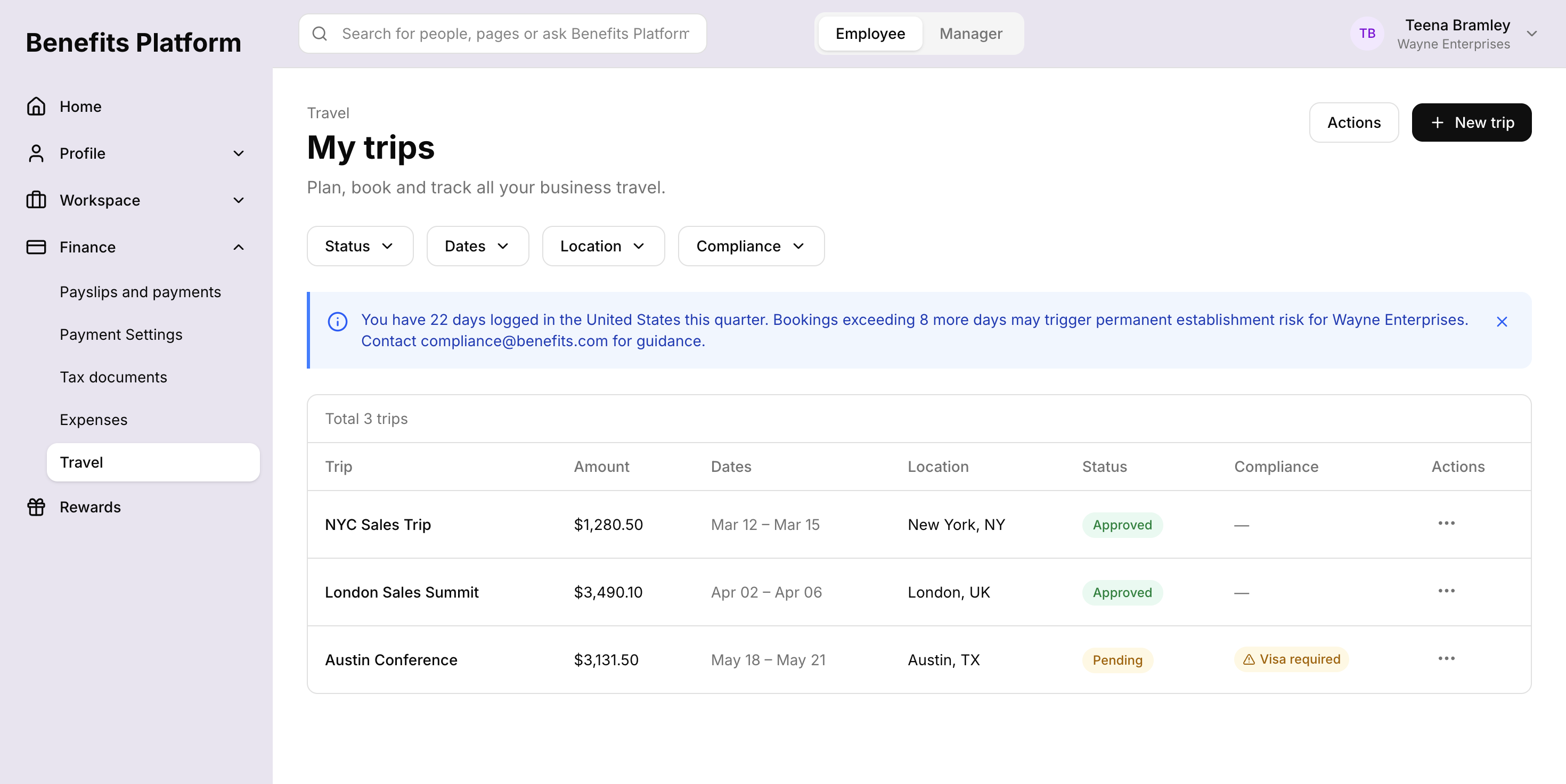
Task: Open the Location filter dropdown
Action: (x=603, y=246)
